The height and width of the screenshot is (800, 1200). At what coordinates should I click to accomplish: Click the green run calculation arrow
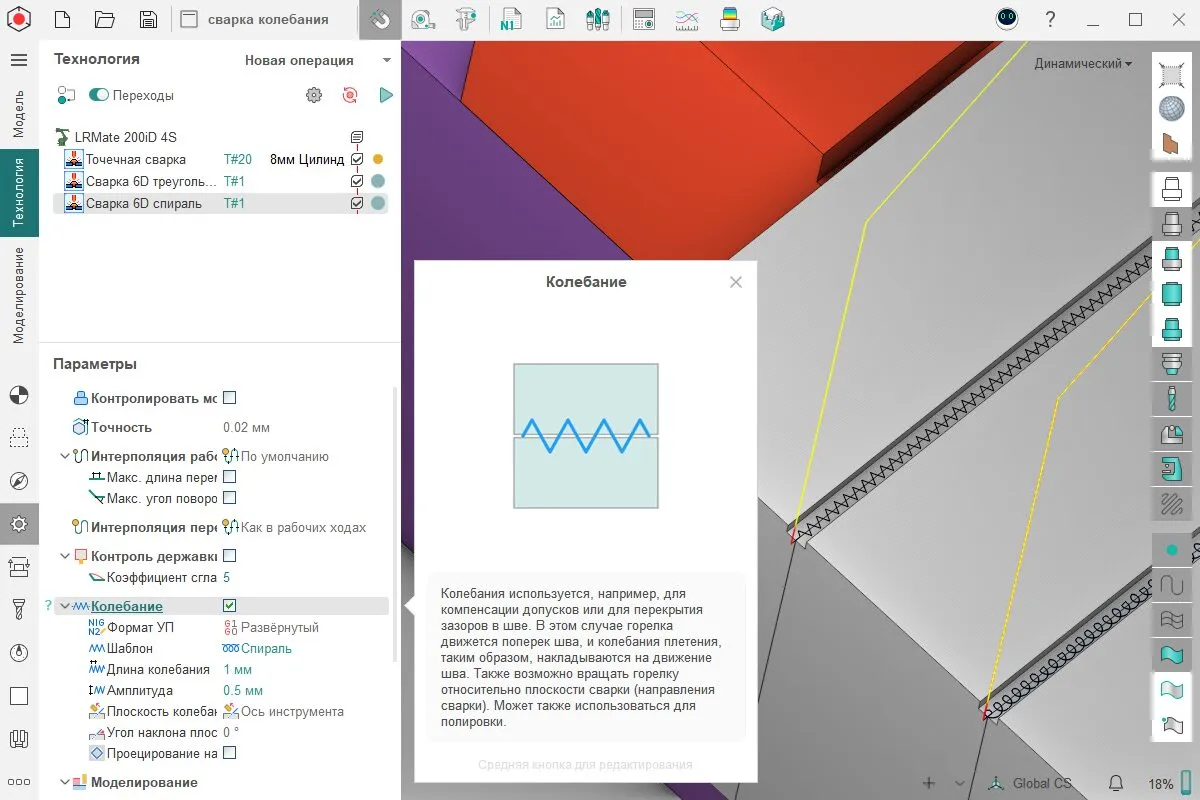click(x=386, y=95)
